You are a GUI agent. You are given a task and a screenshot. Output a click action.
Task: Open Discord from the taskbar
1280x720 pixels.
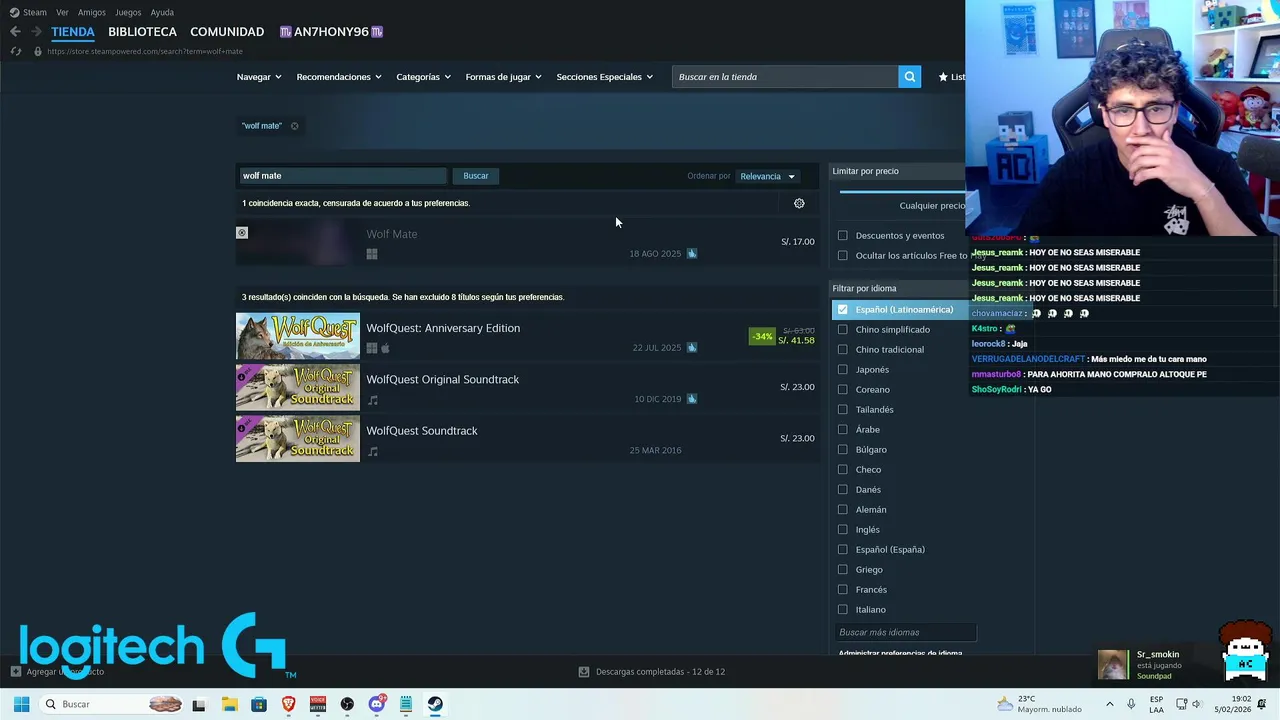click(x=377, y=704)
